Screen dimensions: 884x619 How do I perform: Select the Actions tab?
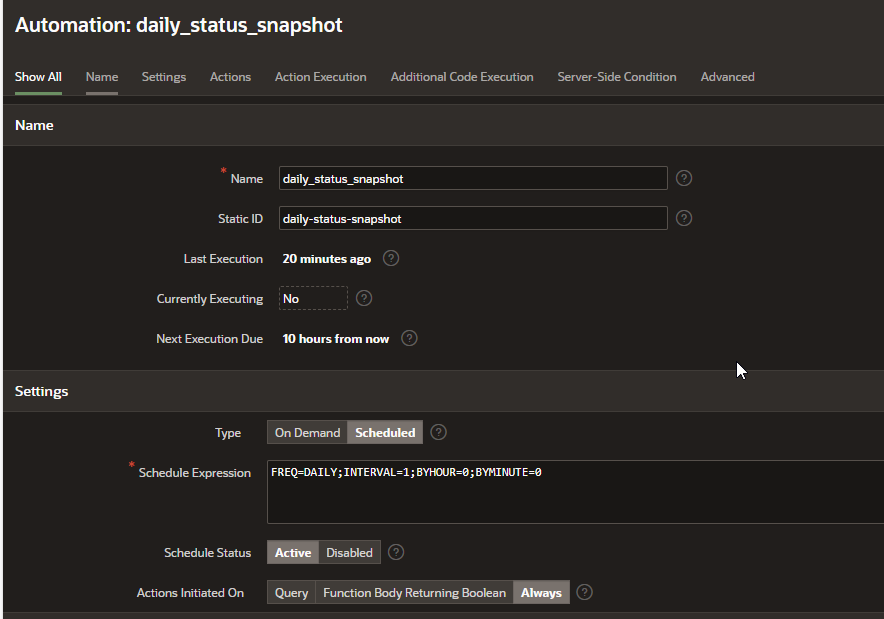[230, 77]
